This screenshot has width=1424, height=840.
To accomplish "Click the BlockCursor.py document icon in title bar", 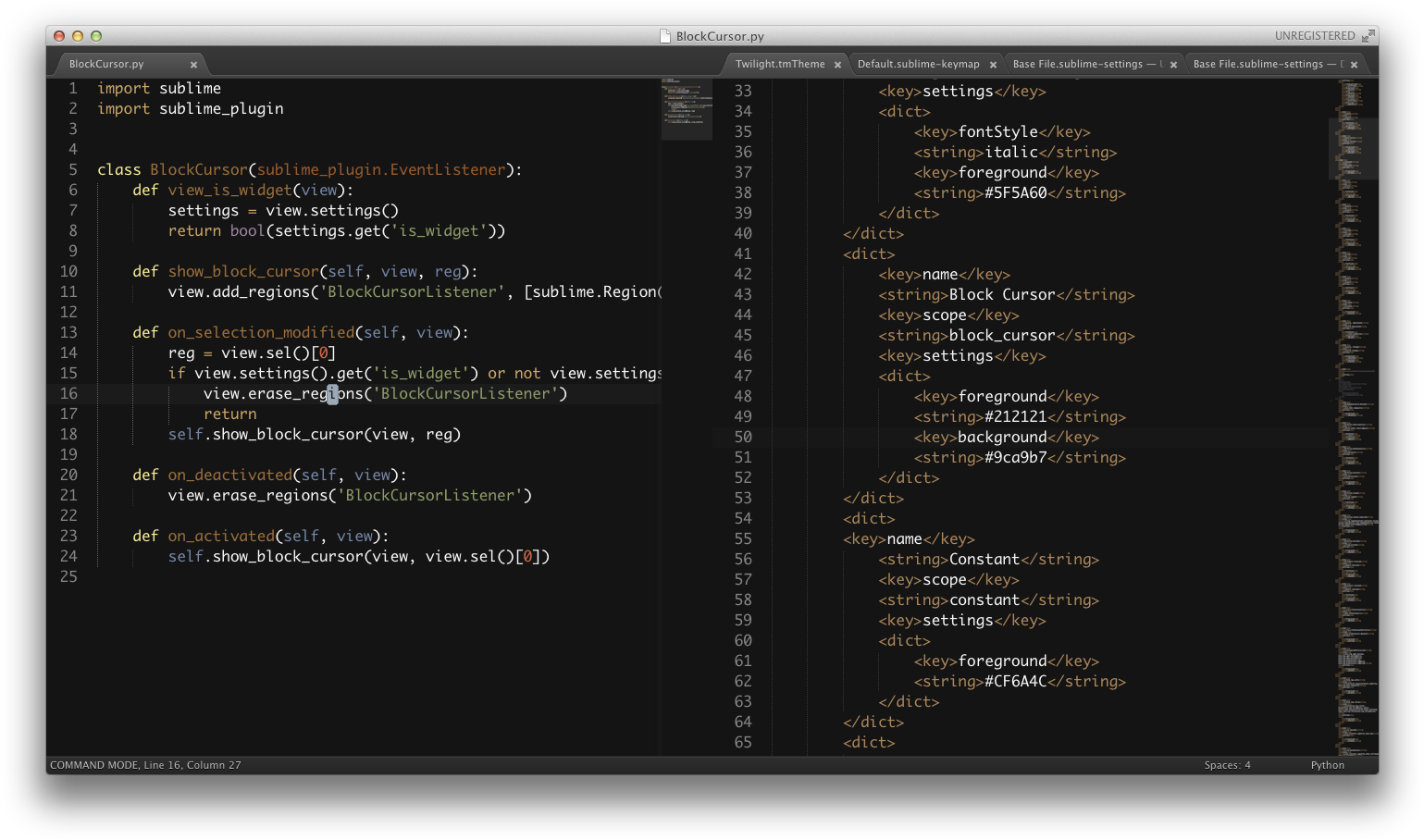I will click(x=664, y=36).
